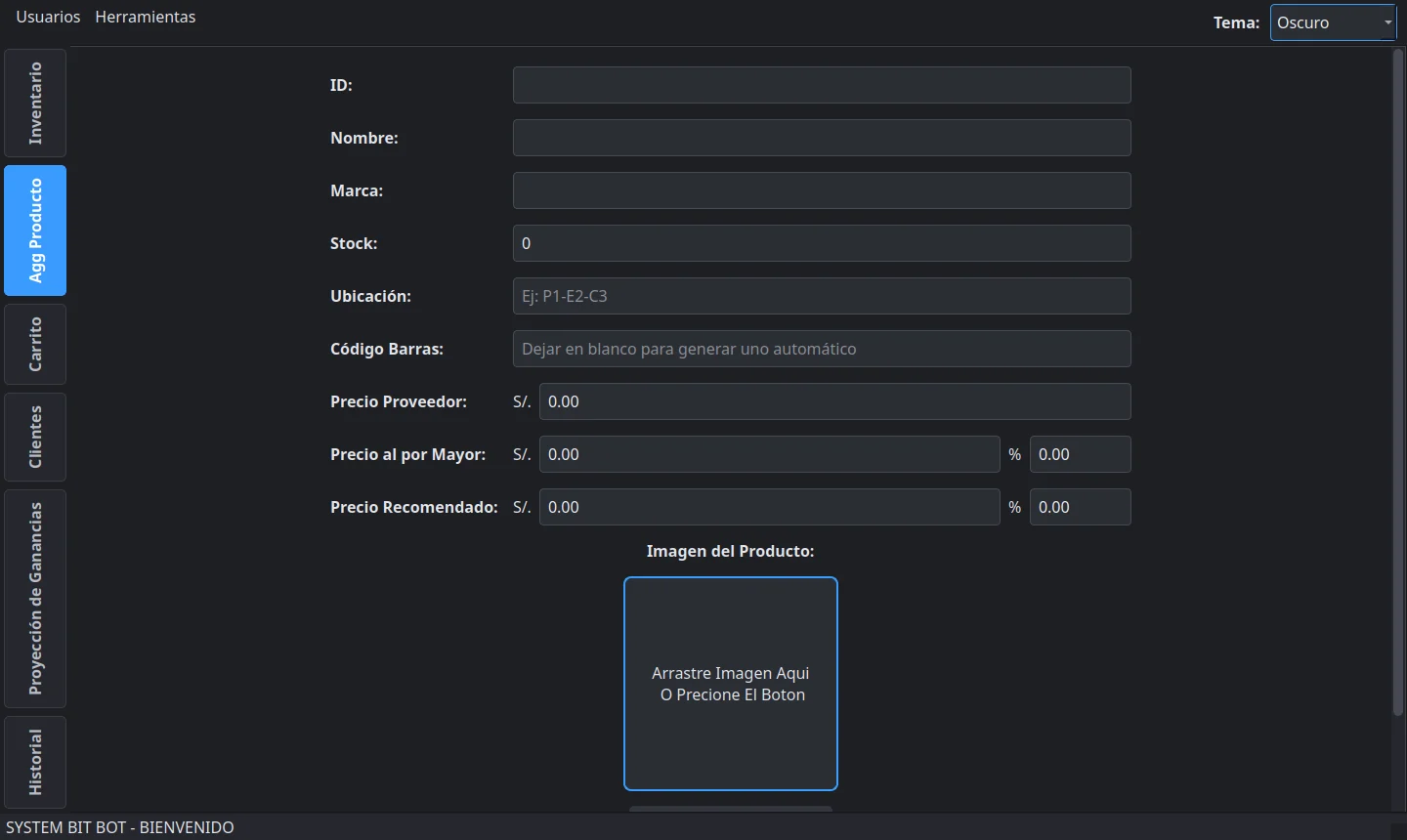Click the "Código Barras:" label
Viewport: 1407px width, 840px height.
(x=387, y=349)
